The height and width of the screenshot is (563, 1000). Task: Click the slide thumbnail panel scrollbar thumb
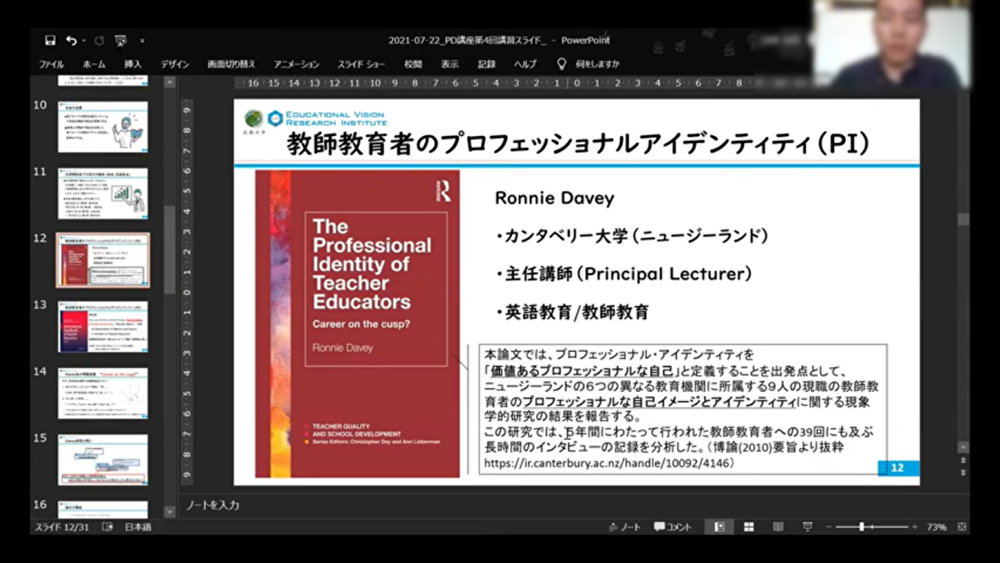tap(170, 249)
